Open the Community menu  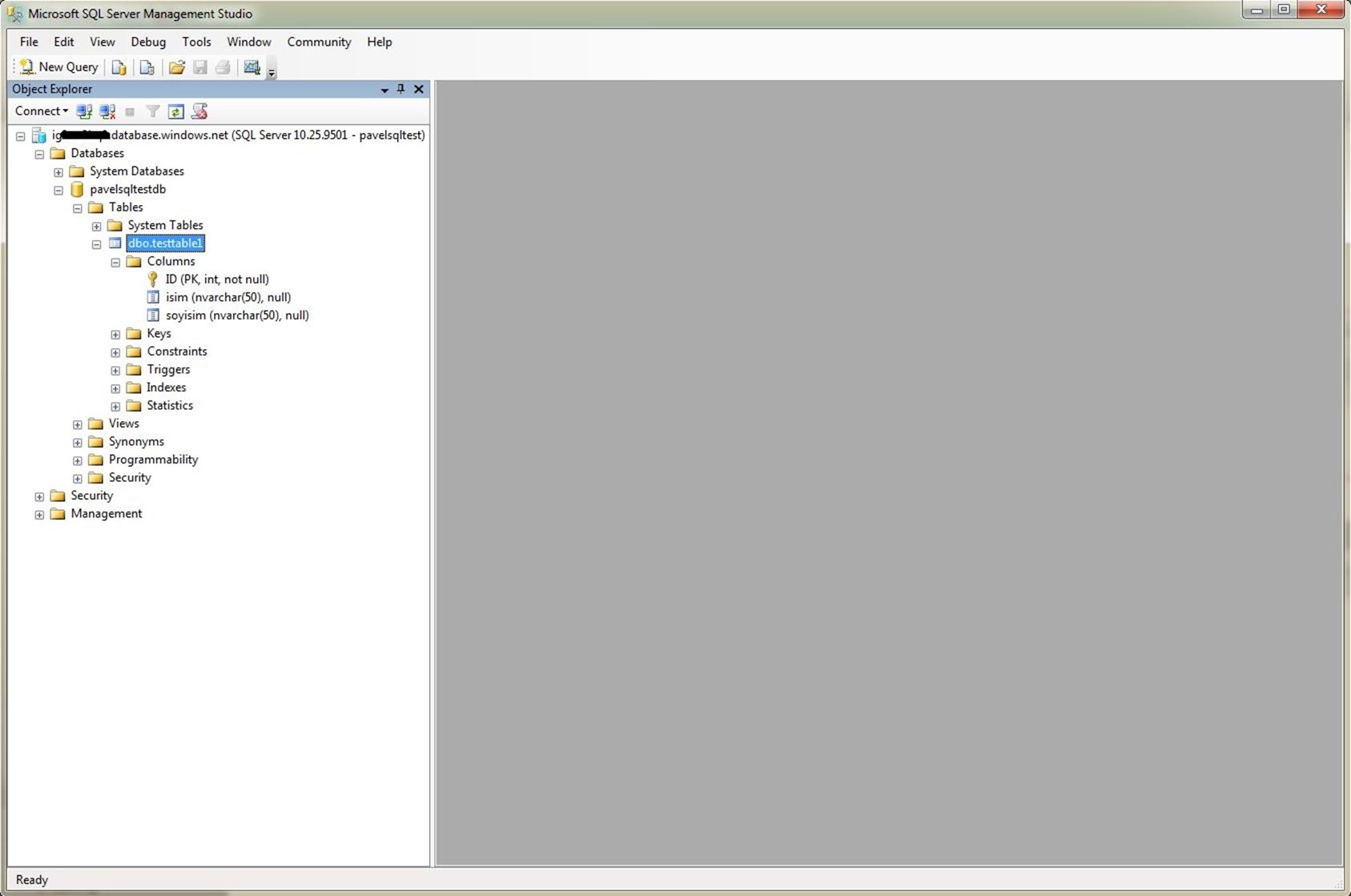coord(319,42)
